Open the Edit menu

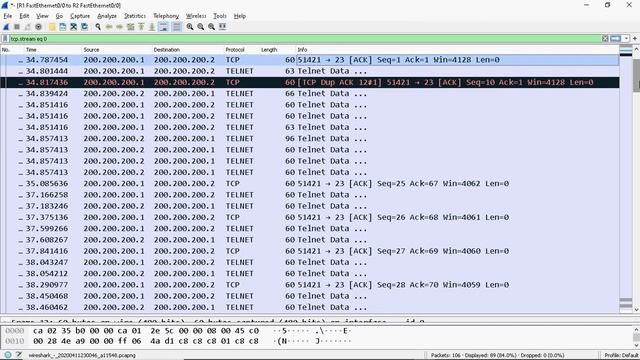coord(24,16)
